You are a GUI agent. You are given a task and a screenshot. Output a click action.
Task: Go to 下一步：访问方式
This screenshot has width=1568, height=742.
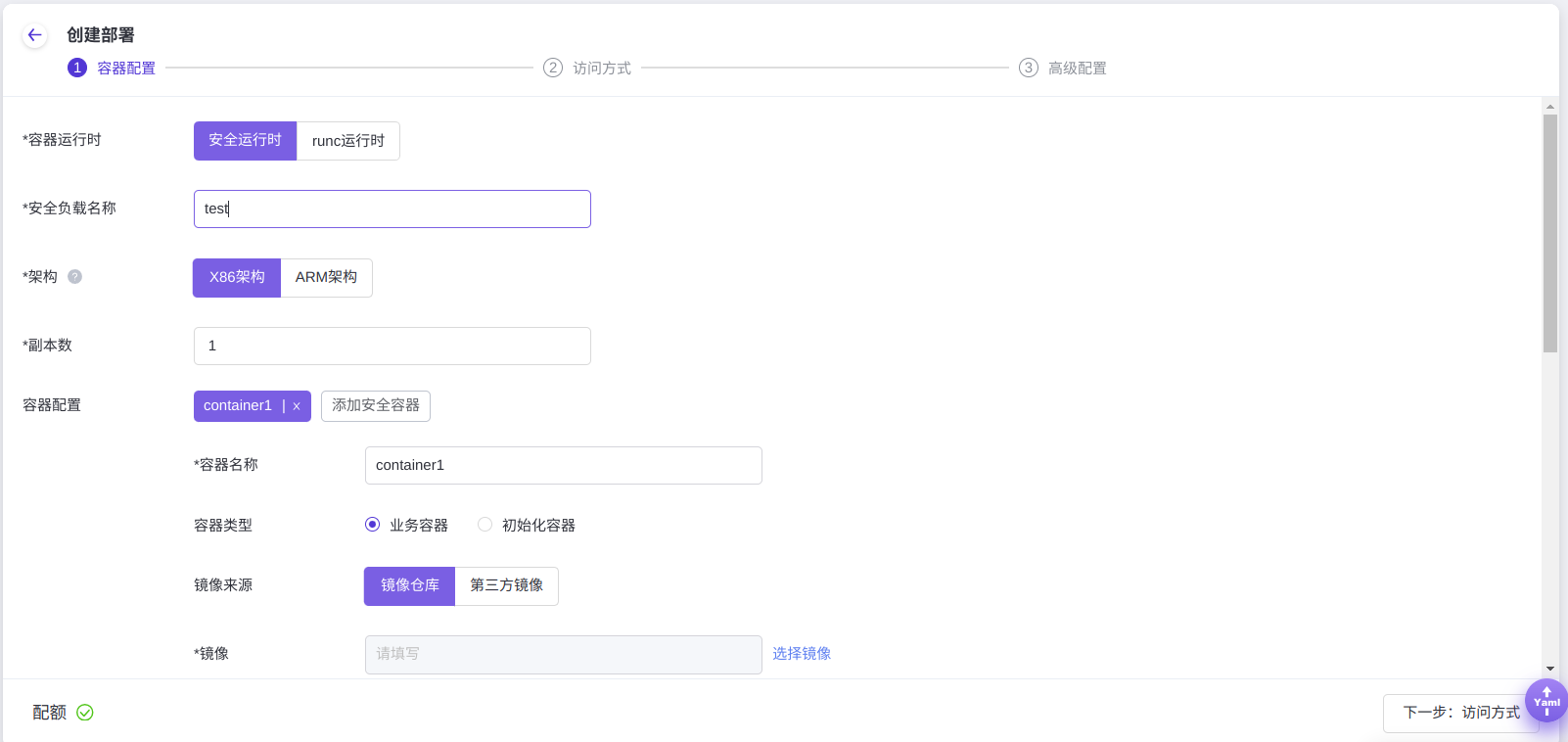[x=1460, y=713]
